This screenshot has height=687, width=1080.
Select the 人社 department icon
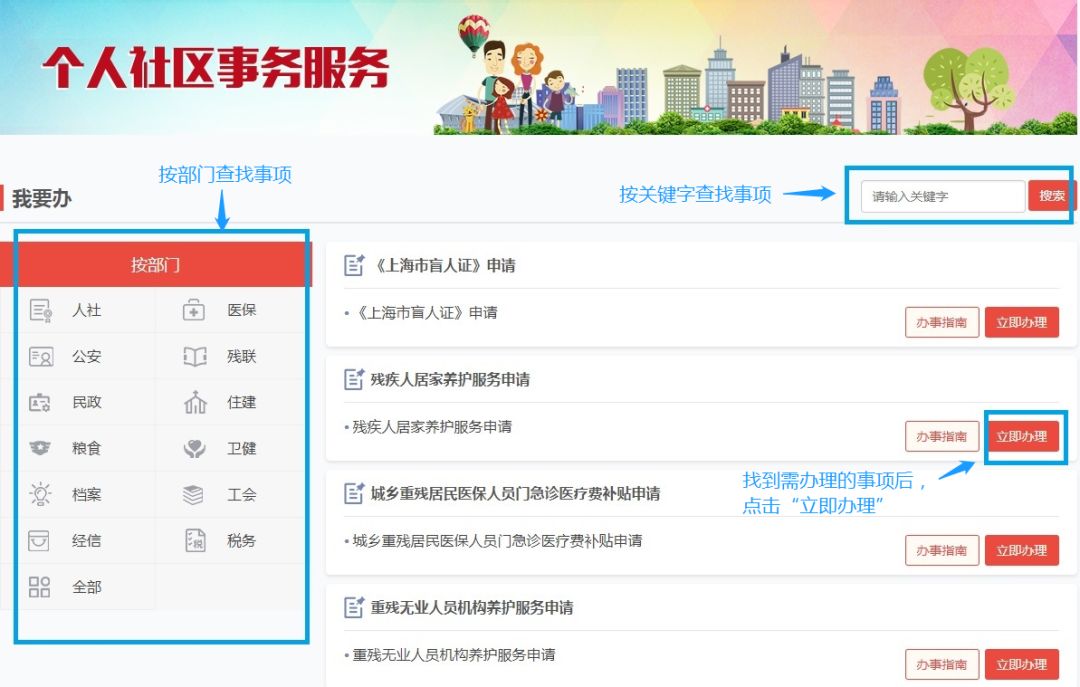[41, 311]
